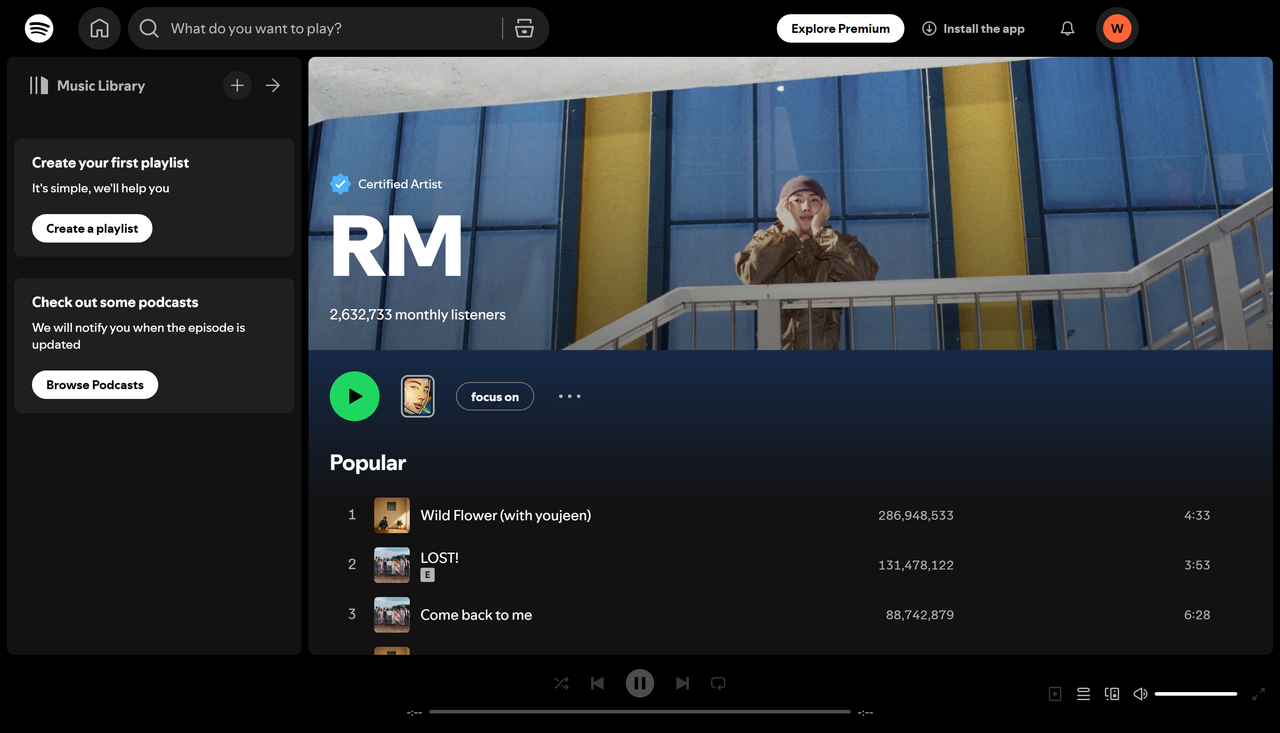Expand Music Library with arrow icon
This screenshot has width=1280, height=733.
click(273, 86)
